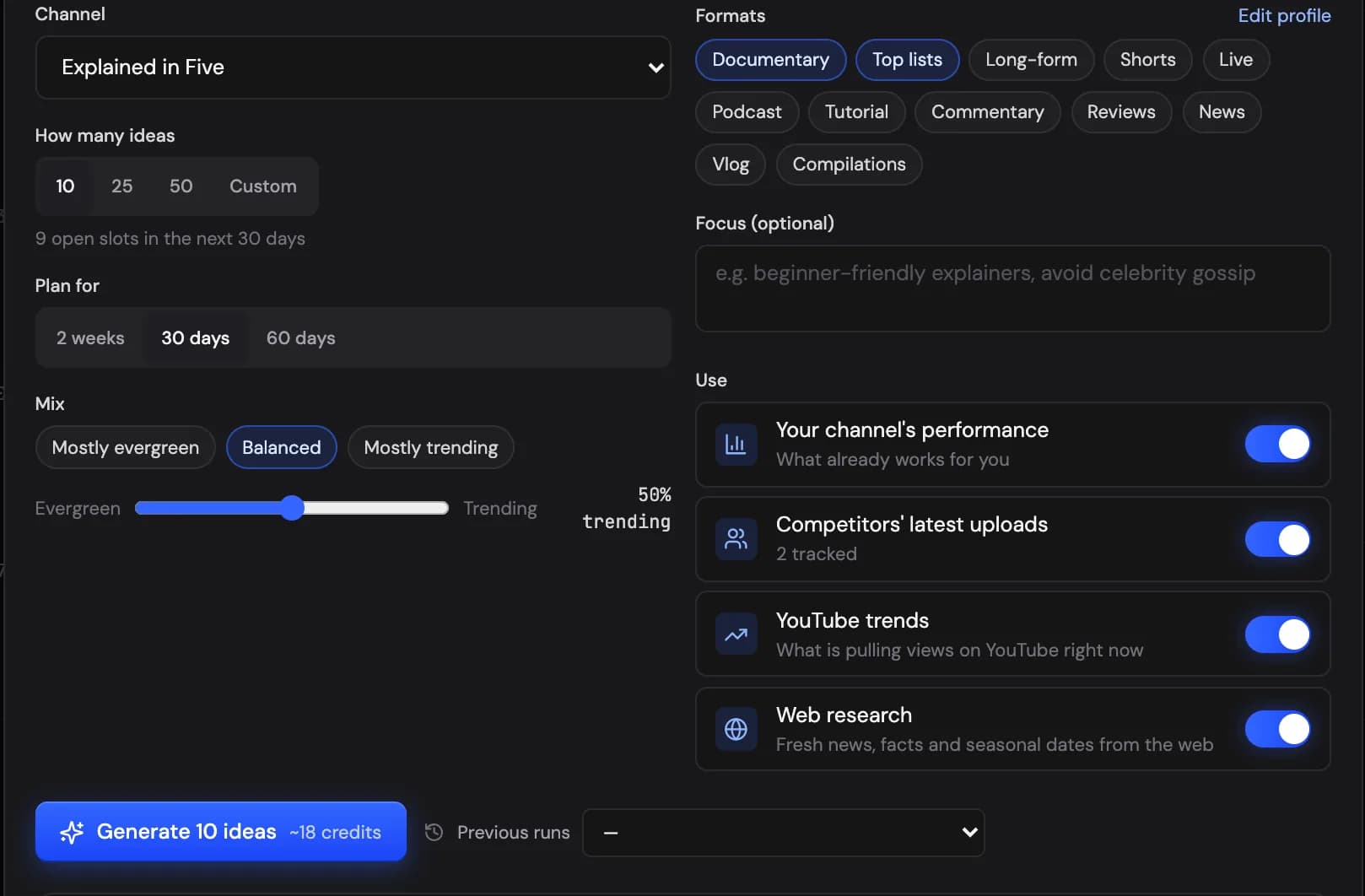Image resolution: width=1365 pixels, height=896 pixels.
Task: Open the Edit profile link
Action: point(1284,16)
